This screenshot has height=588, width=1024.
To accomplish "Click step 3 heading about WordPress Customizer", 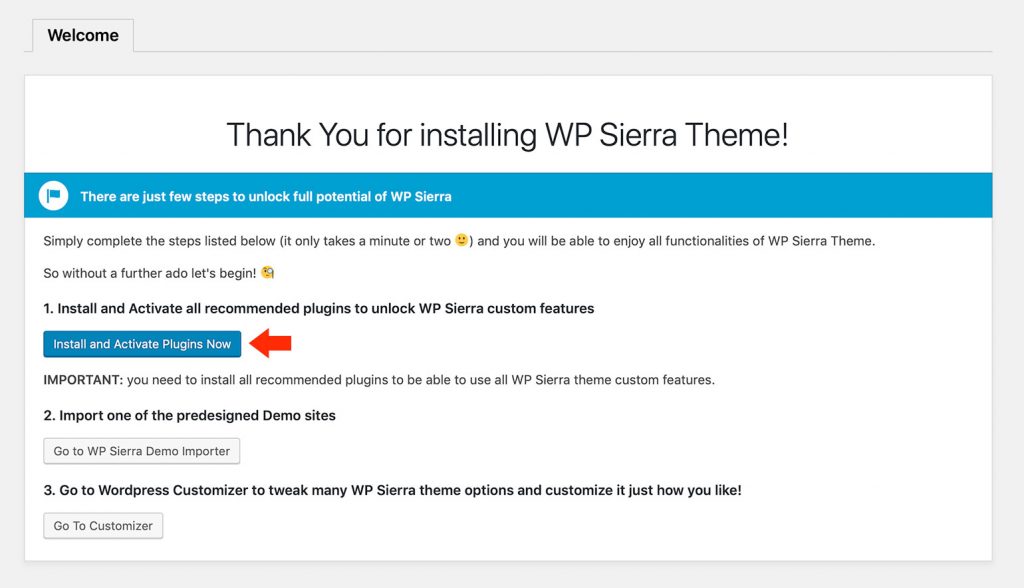I will (392, 490).
